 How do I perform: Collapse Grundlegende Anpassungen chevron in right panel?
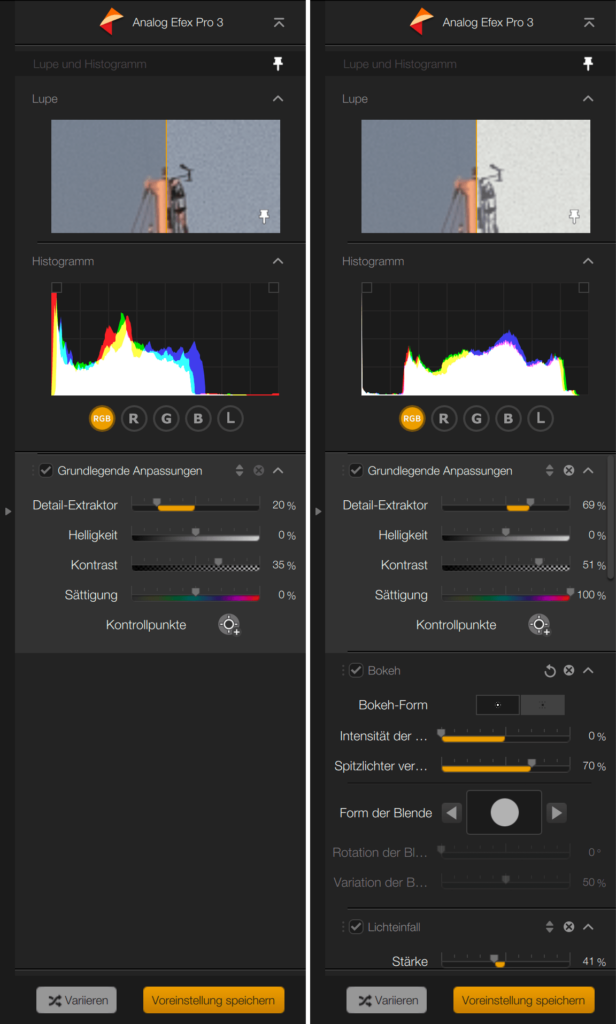(589, 470)
